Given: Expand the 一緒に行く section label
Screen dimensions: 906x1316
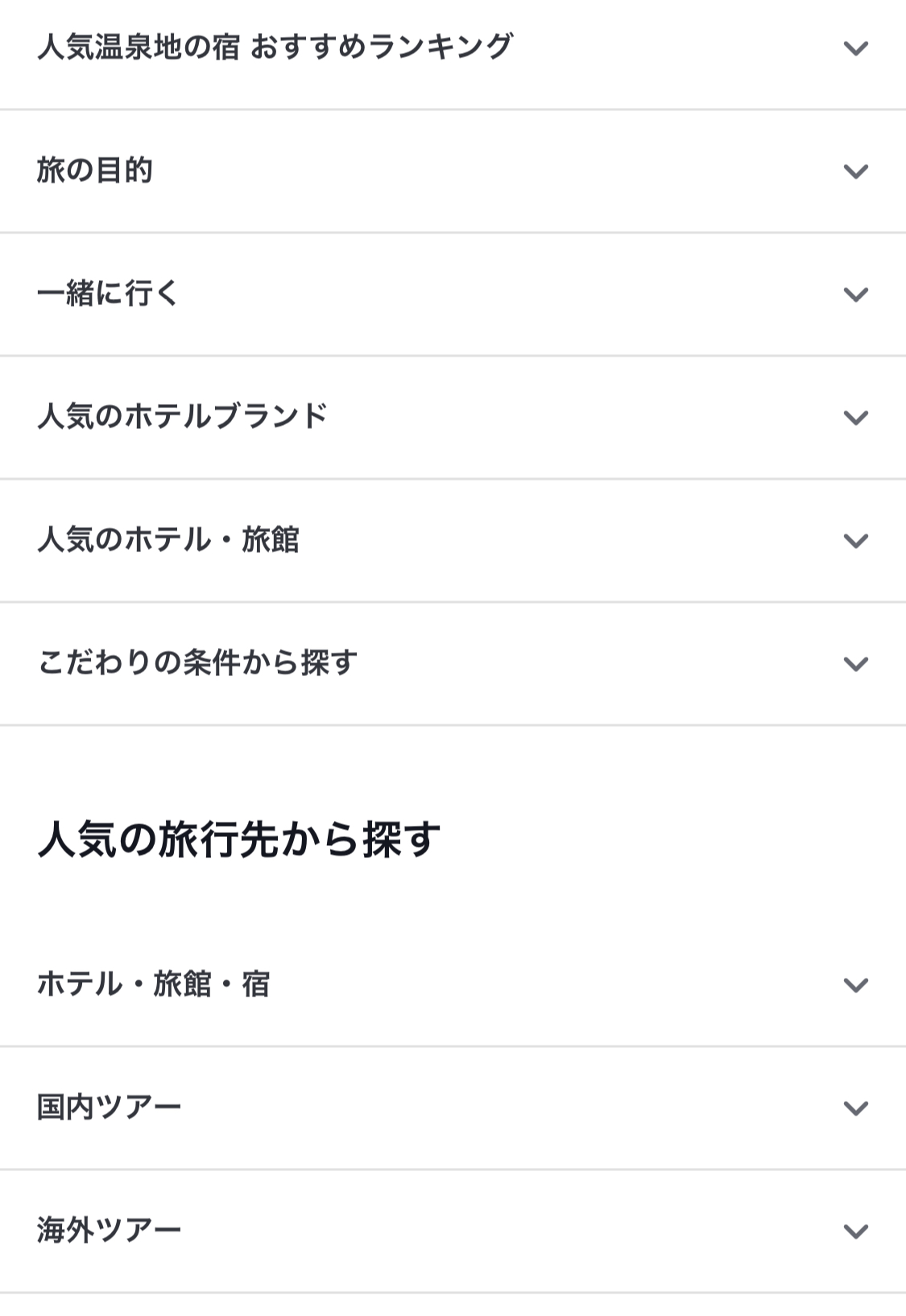Looking at the screenshot, I should (x=108, y=294).
